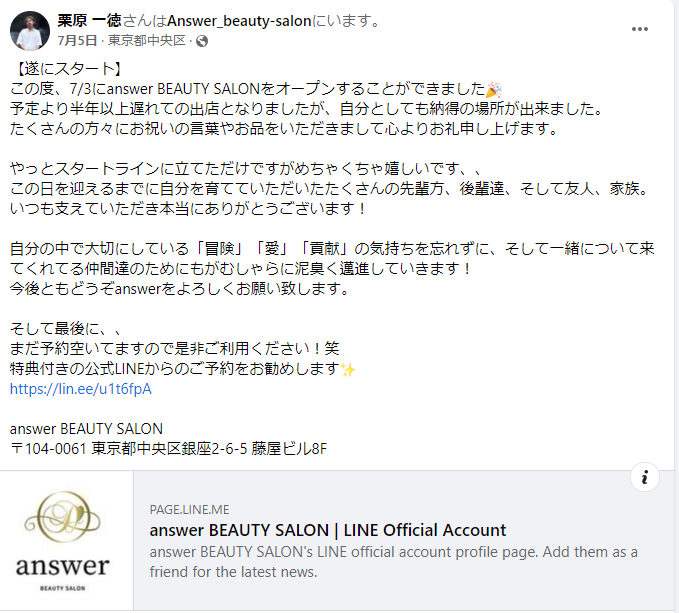Viewport: 679px width, 613px height.
Task: Click the やっとスタートライン paragraph line
Action: (246, 169)
